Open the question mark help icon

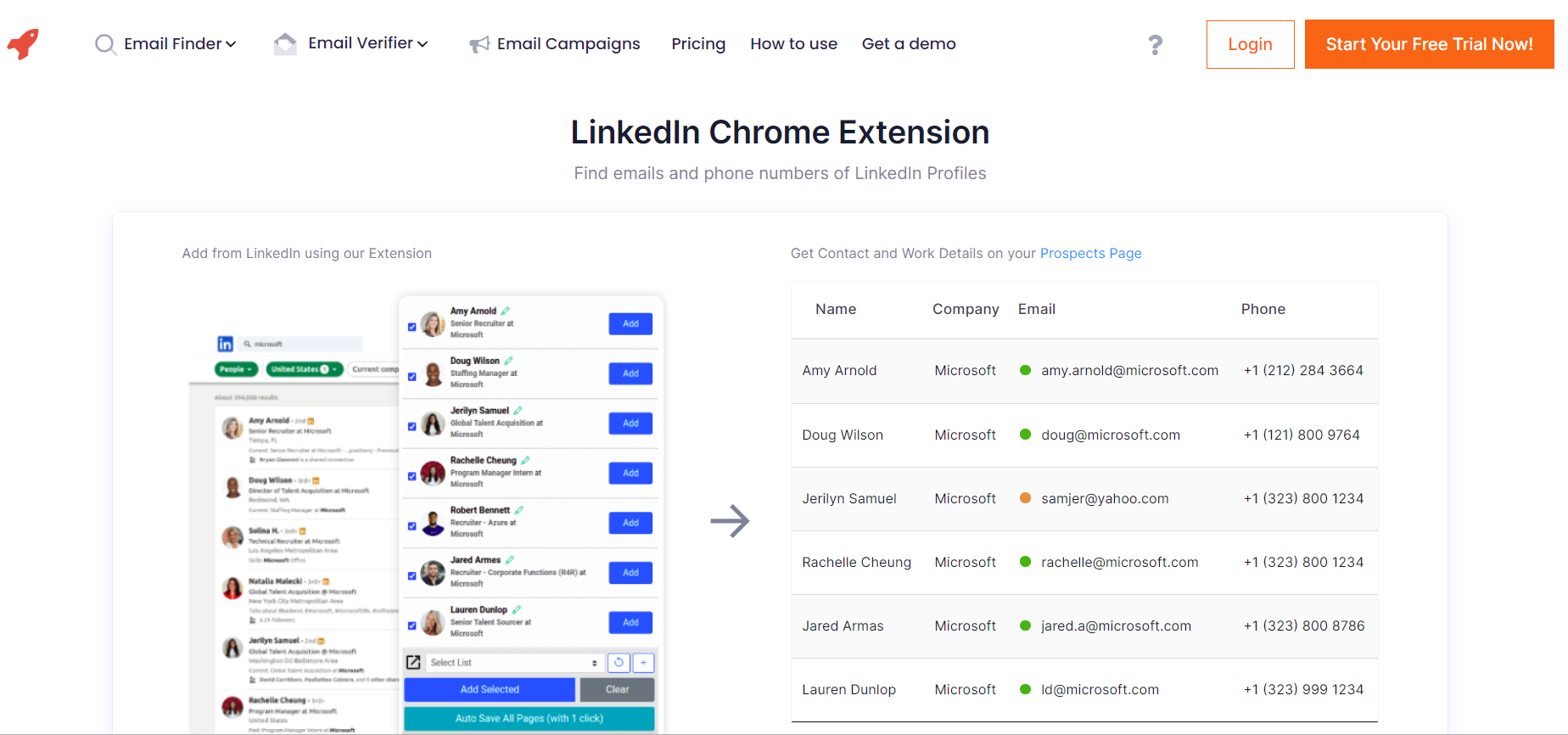[x=1155, y=44]
